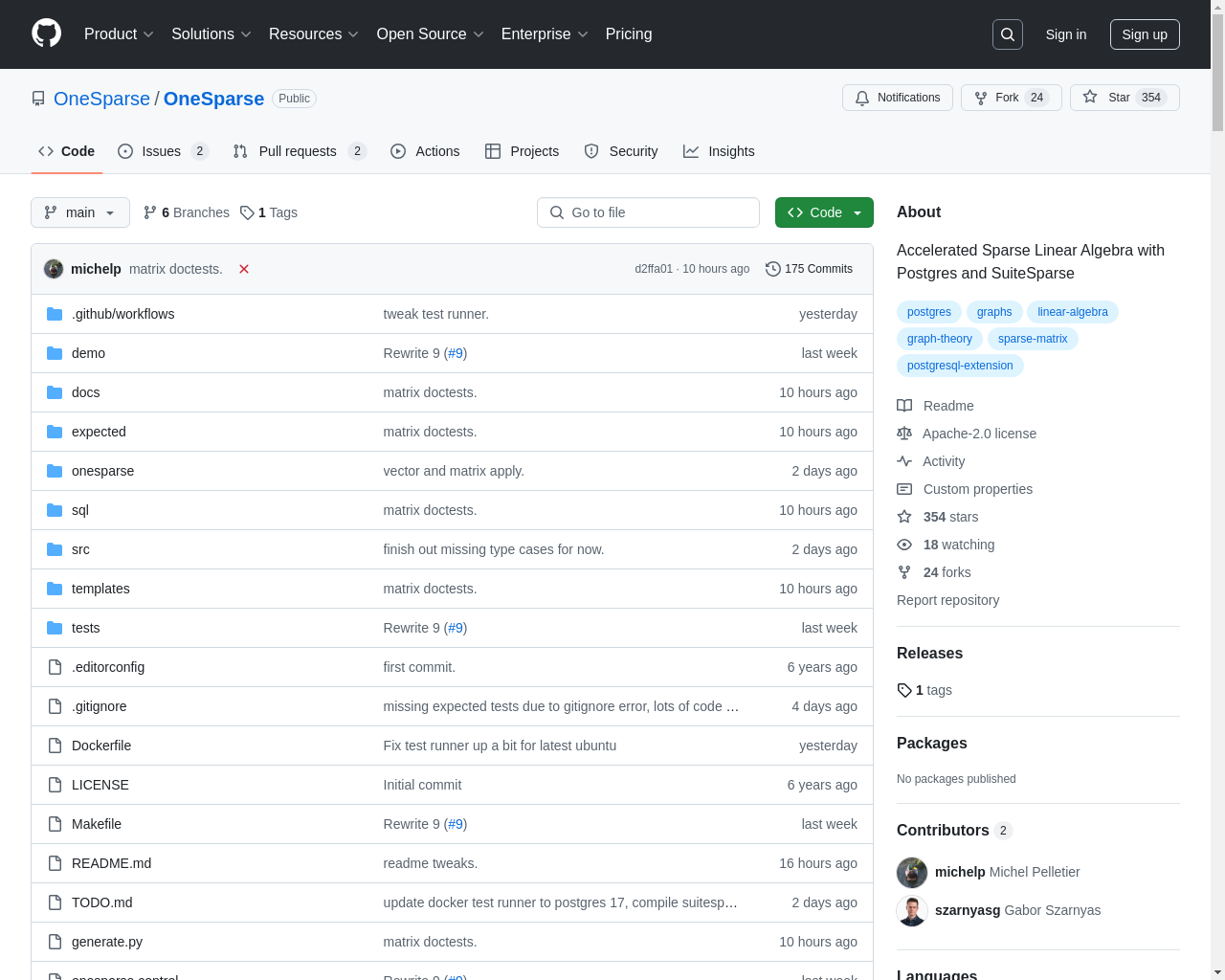Expand the Open Source menu
The image size is (1225, 980).
431,34
